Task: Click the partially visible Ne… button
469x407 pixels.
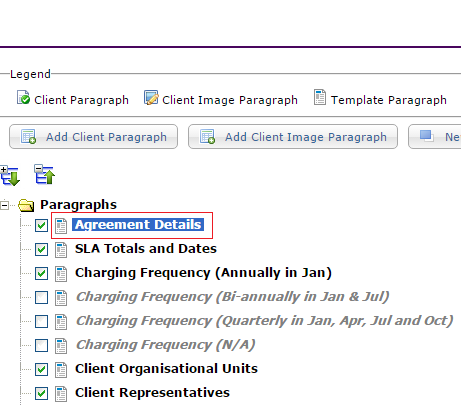Action: pyautogui.click(x=435, y=137)
